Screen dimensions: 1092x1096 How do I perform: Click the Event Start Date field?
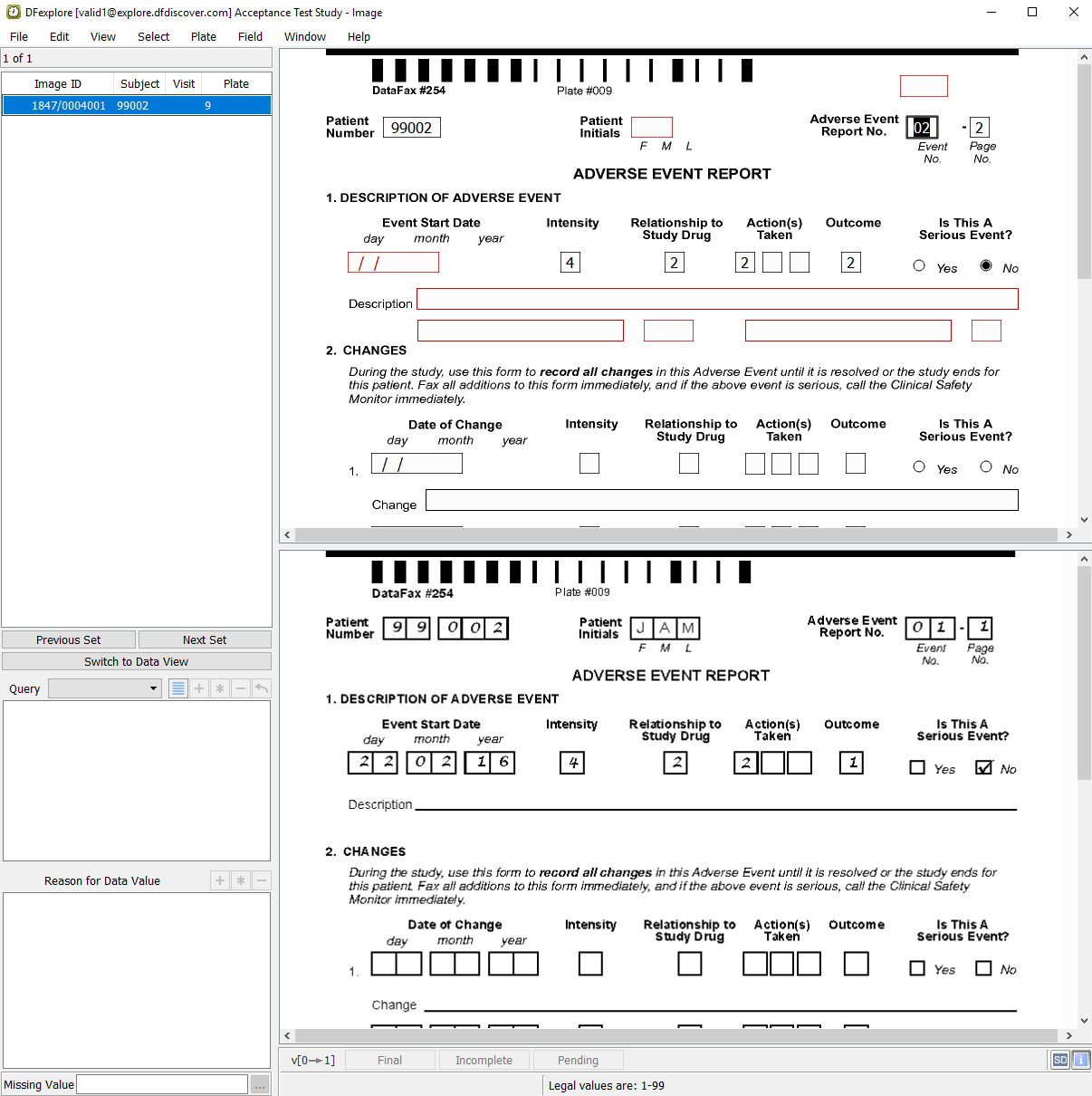[x=393, y=263]
